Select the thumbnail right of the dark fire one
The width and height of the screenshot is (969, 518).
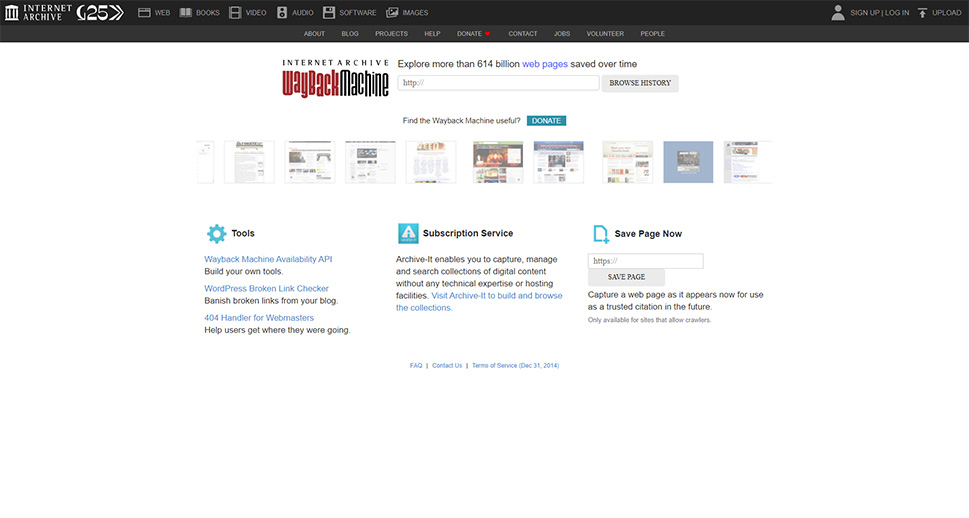coord(558,162)
